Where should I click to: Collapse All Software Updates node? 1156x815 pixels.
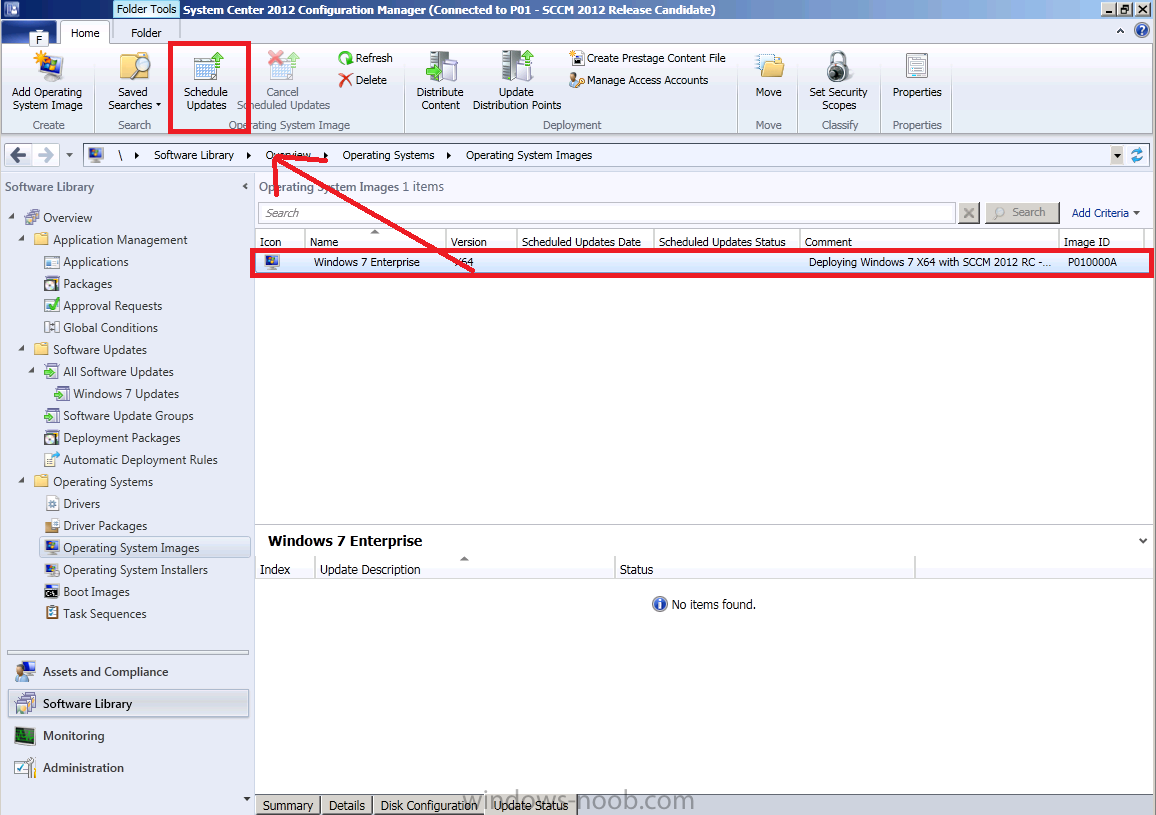32,370
